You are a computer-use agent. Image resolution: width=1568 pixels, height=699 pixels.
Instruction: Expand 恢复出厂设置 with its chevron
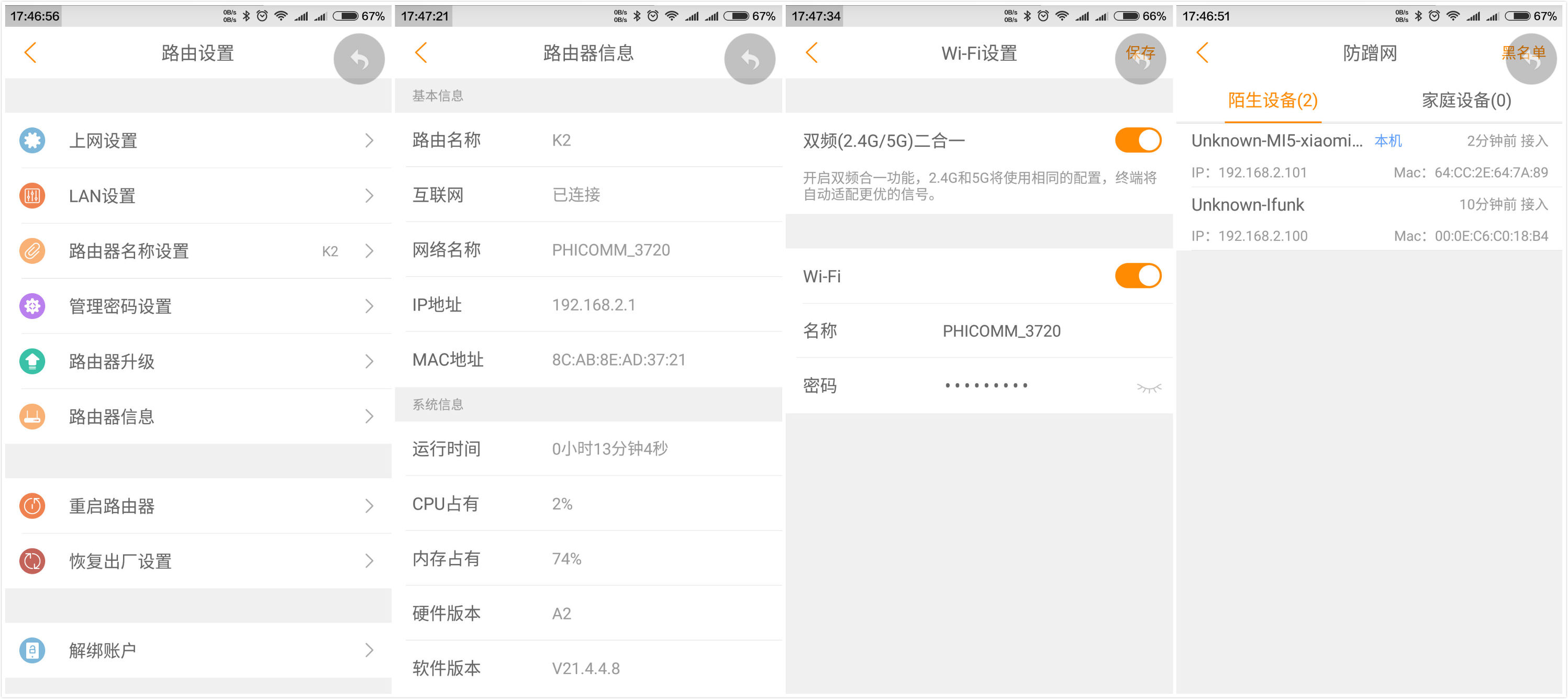click(370, 561)
